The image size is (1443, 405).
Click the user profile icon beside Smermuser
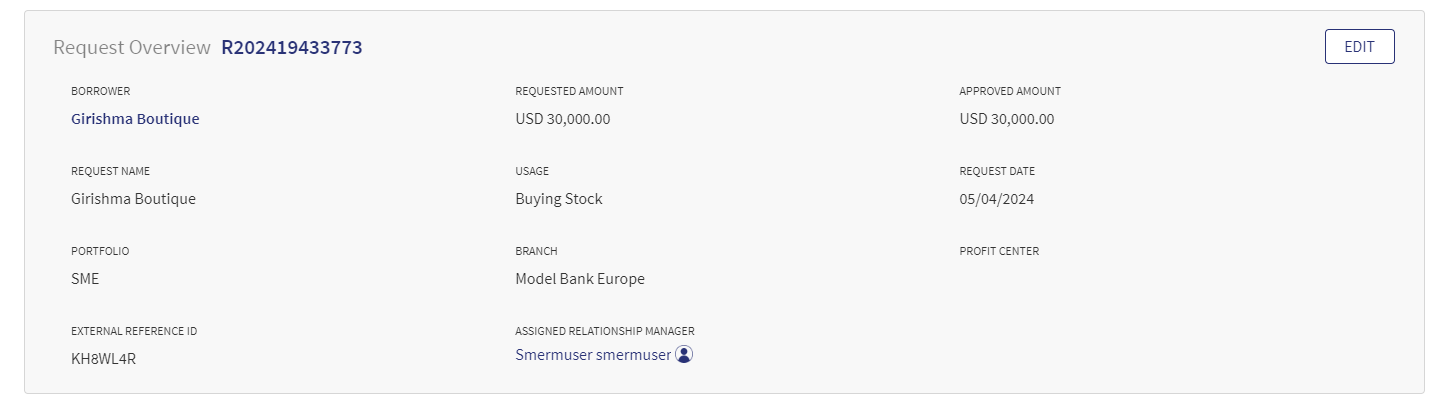coord(684,354)
